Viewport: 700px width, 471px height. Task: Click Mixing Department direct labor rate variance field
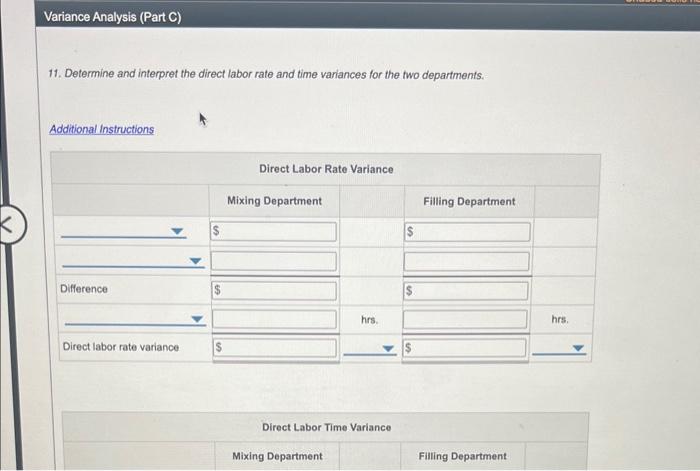coord(275,348)
